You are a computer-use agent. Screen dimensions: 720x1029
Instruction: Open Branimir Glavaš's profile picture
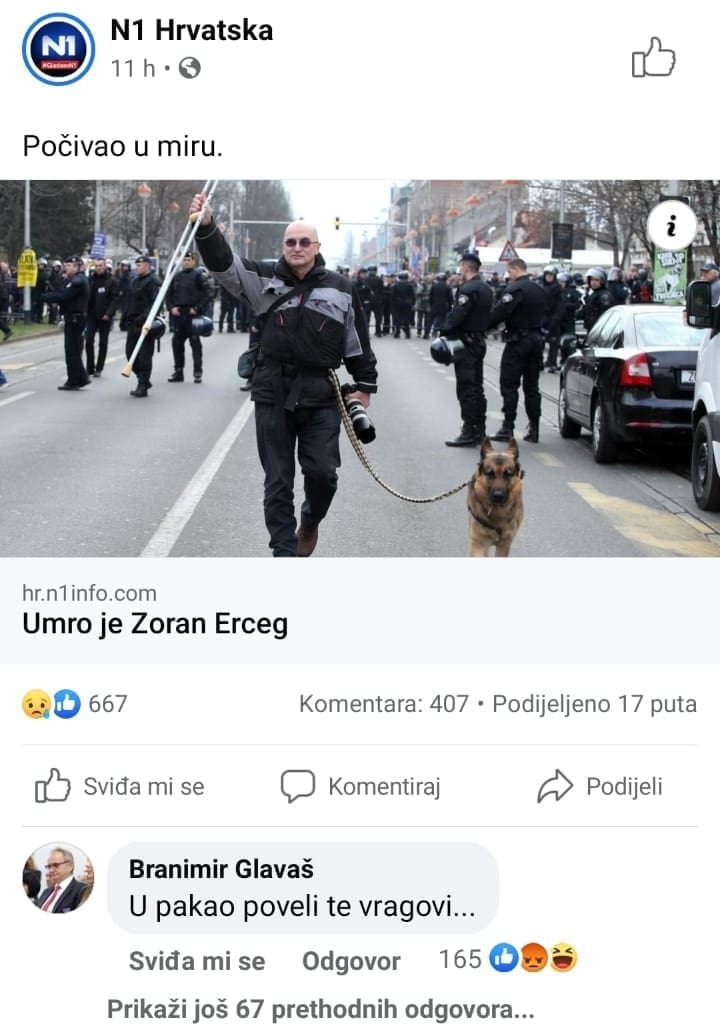pyautogui.click(x=58, y=878)
